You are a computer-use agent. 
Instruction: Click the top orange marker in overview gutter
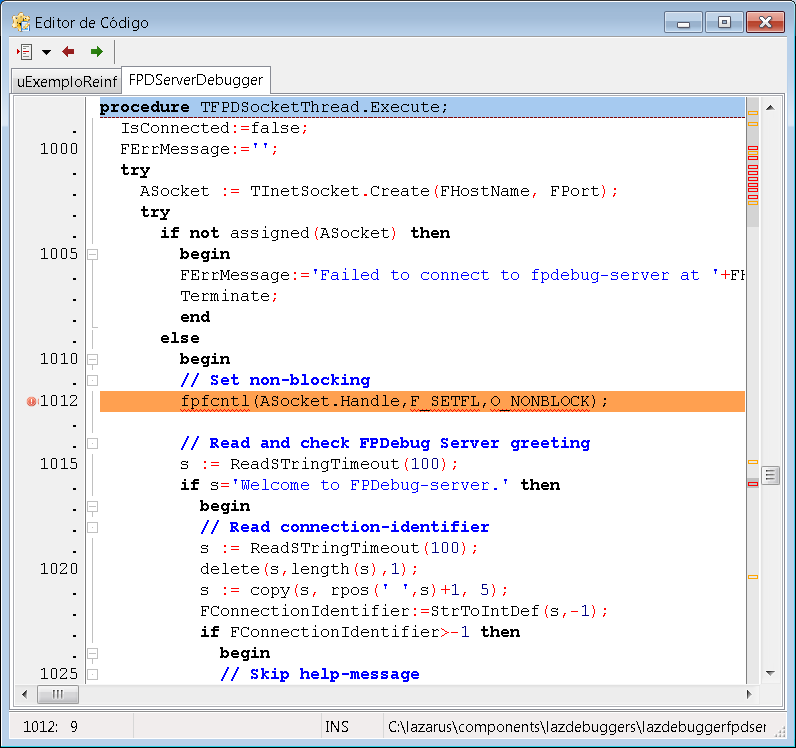coord(753,113)
